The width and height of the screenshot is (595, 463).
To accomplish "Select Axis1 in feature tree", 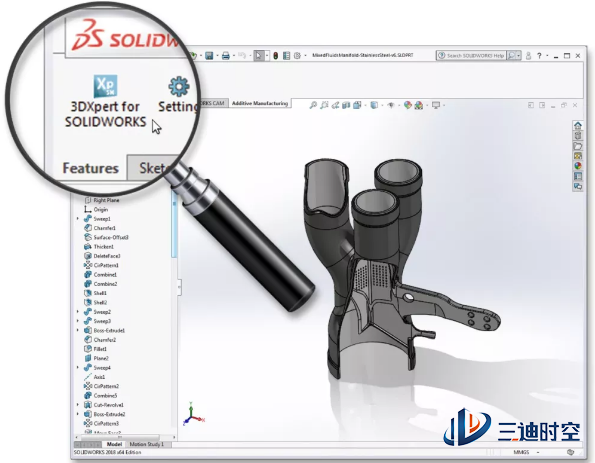I will click(94, 377).
